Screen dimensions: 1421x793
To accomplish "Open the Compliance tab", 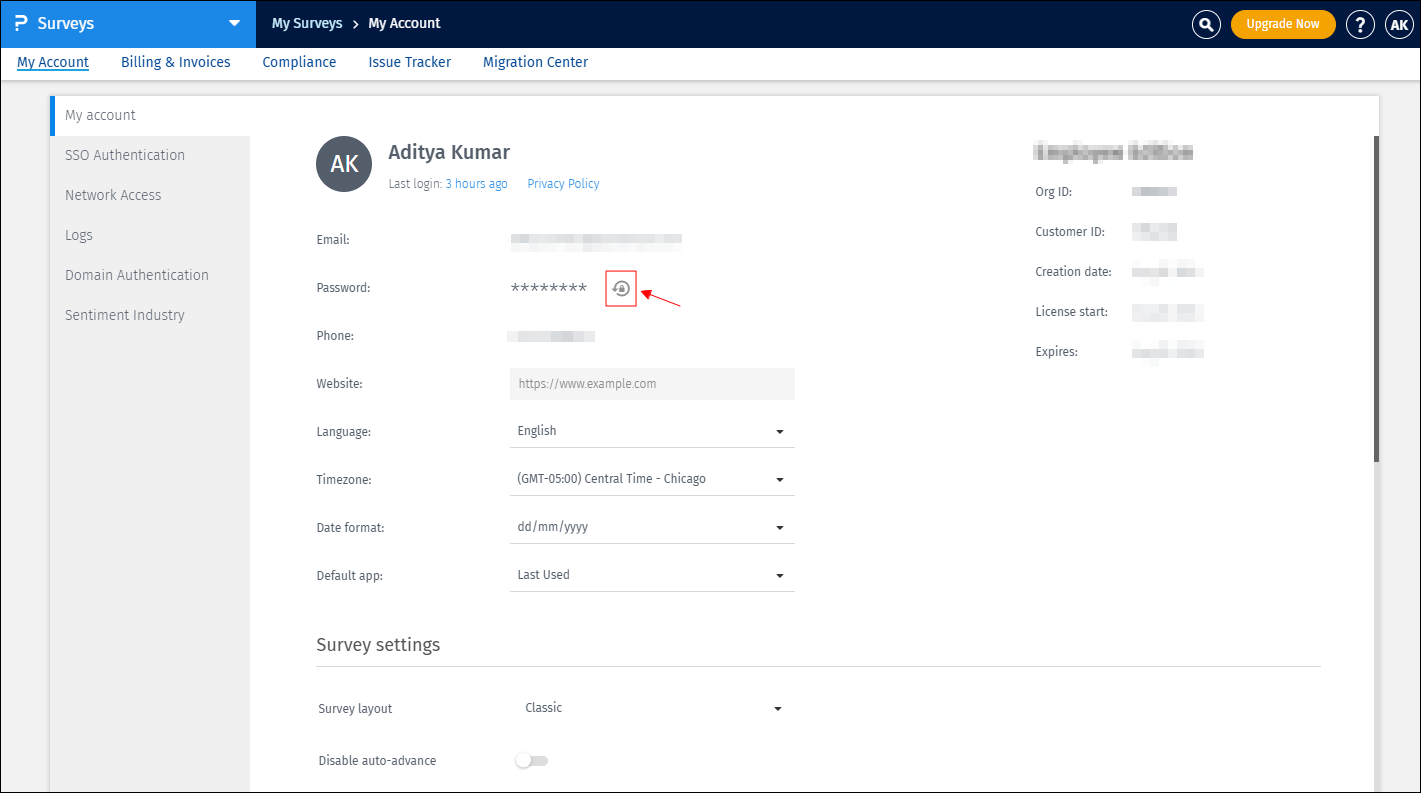I will [x=298, y=62].
